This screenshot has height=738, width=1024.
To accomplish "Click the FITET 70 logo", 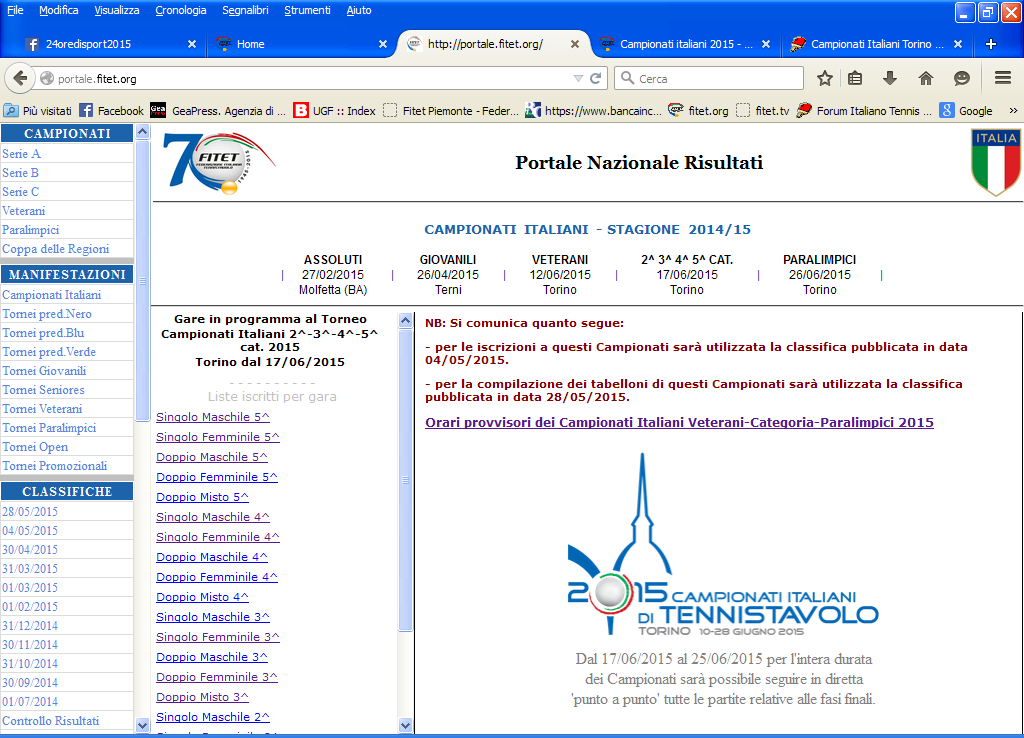I will coord(219,163).
